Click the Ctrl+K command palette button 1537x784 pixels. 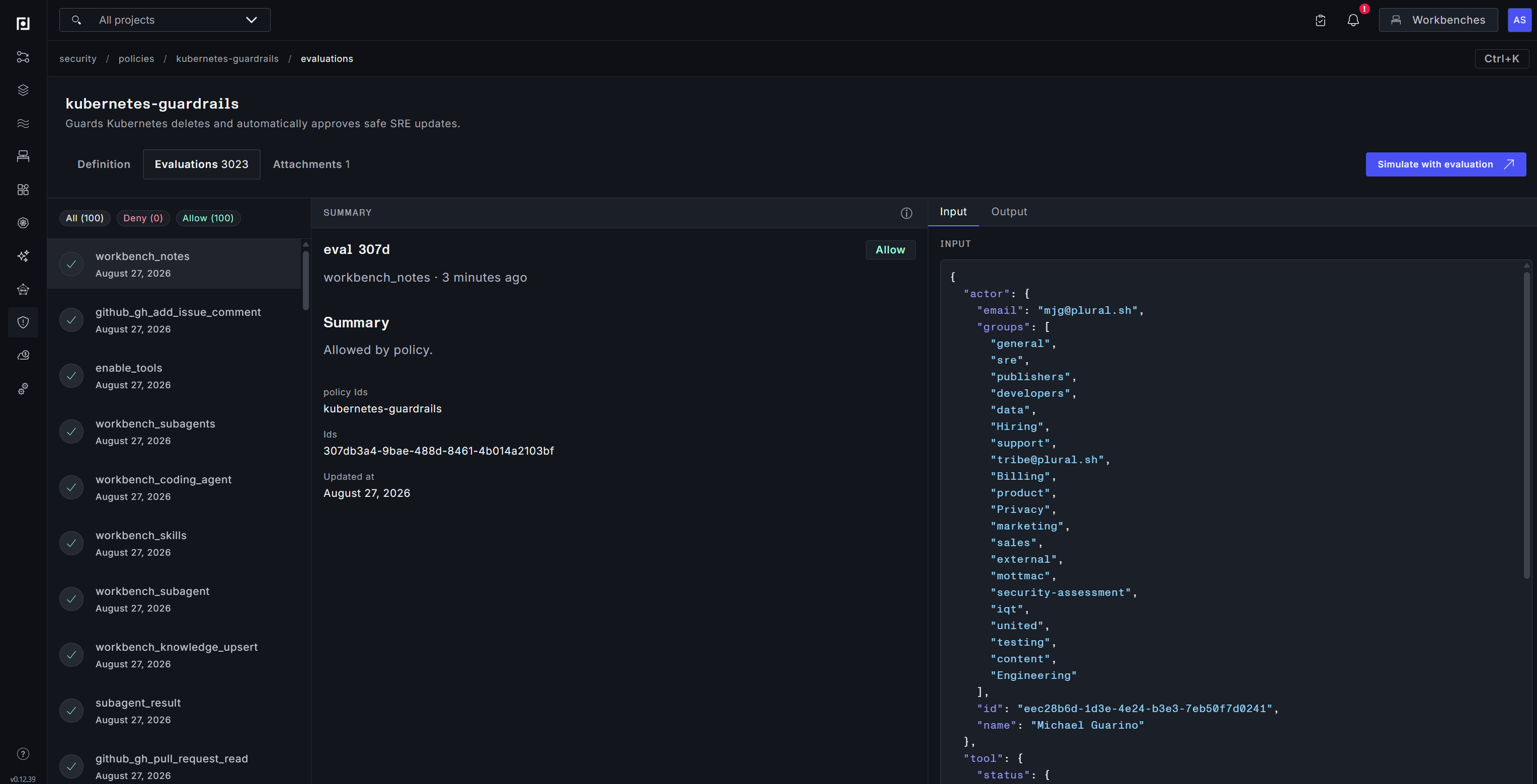coord(1502,58)
